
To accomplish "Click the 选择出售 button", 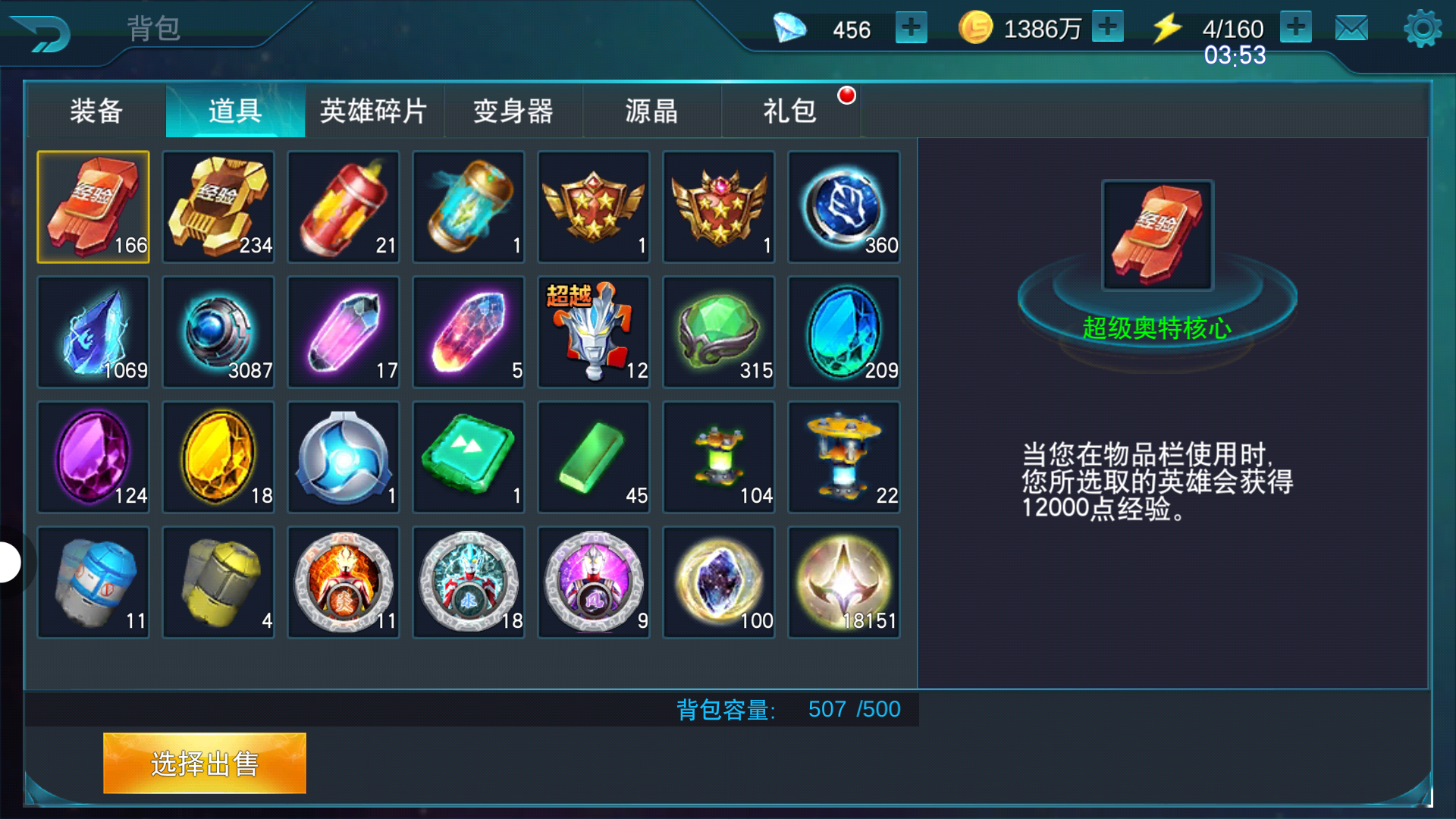I will 205,763.
